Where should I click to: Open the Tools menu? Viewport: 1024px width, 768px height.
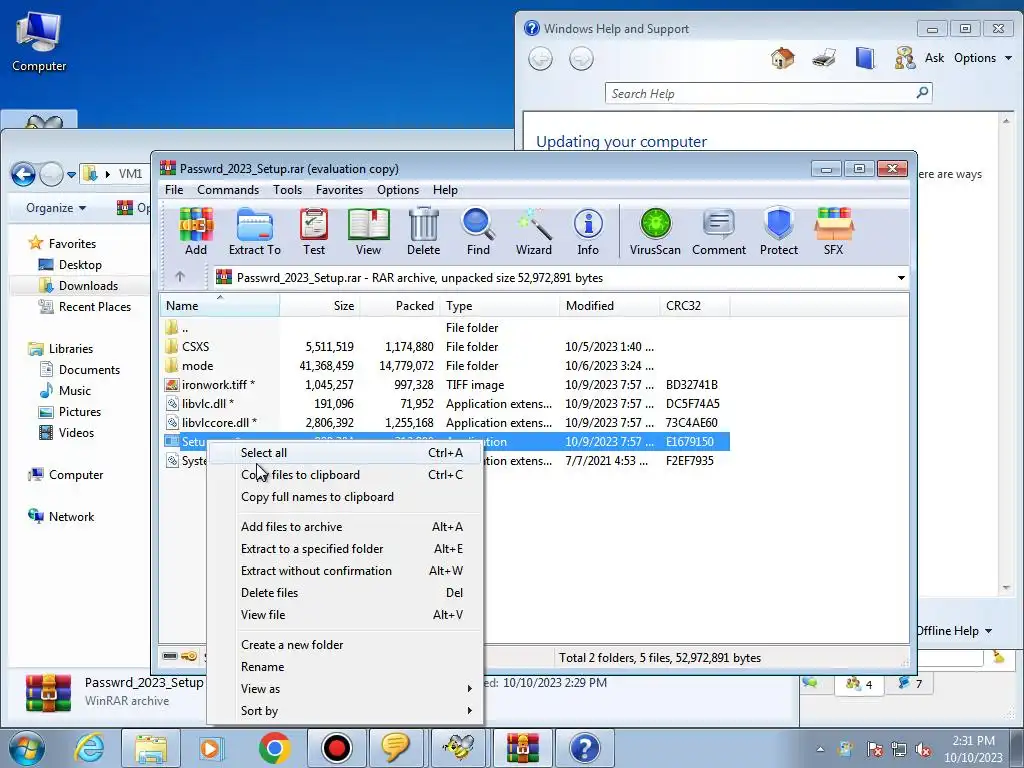coord(287,190)
